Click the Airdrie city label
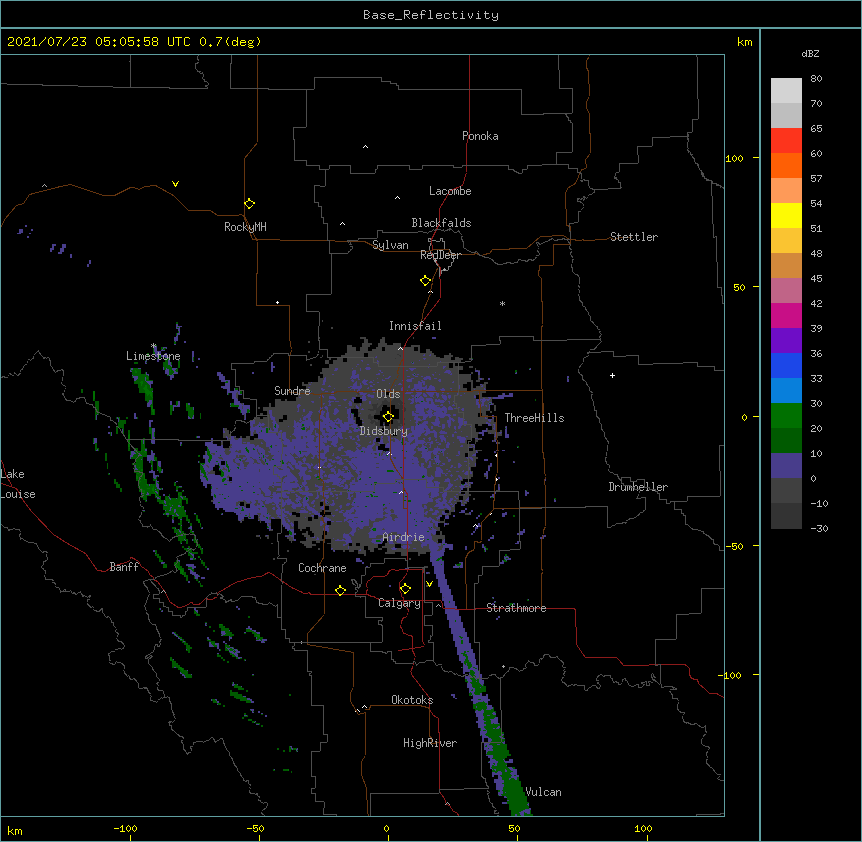 click(404, 537)
